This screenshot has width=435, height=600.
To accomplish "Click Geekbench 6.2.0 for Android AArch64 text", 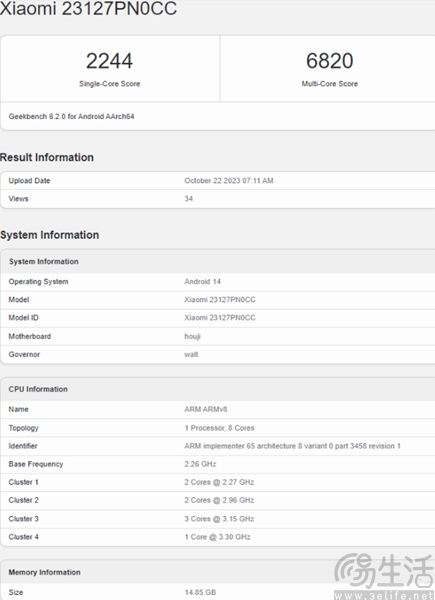I will point(71,116).
